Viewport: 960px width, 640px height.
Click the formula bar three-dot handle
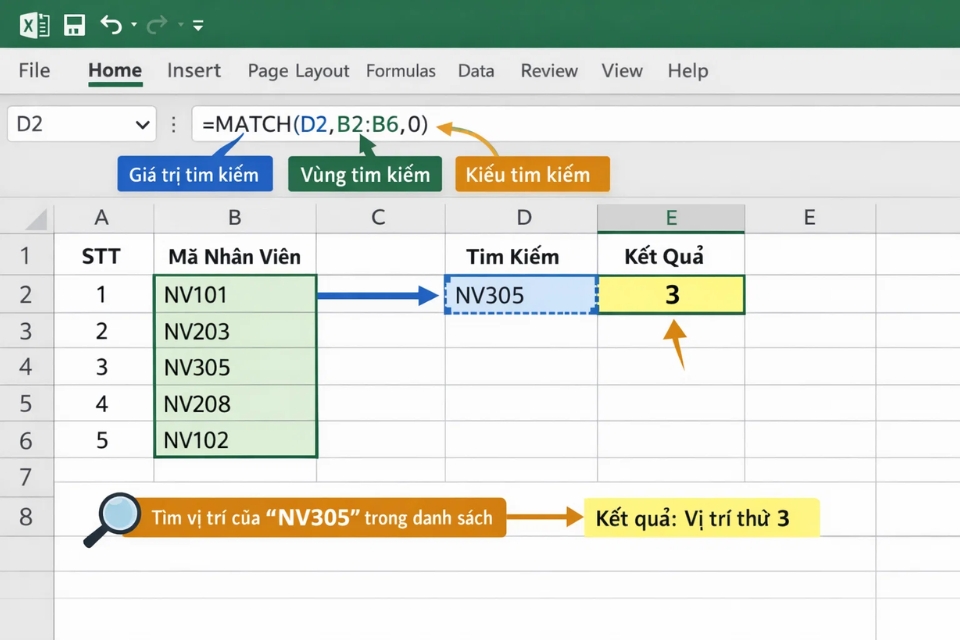174,125
